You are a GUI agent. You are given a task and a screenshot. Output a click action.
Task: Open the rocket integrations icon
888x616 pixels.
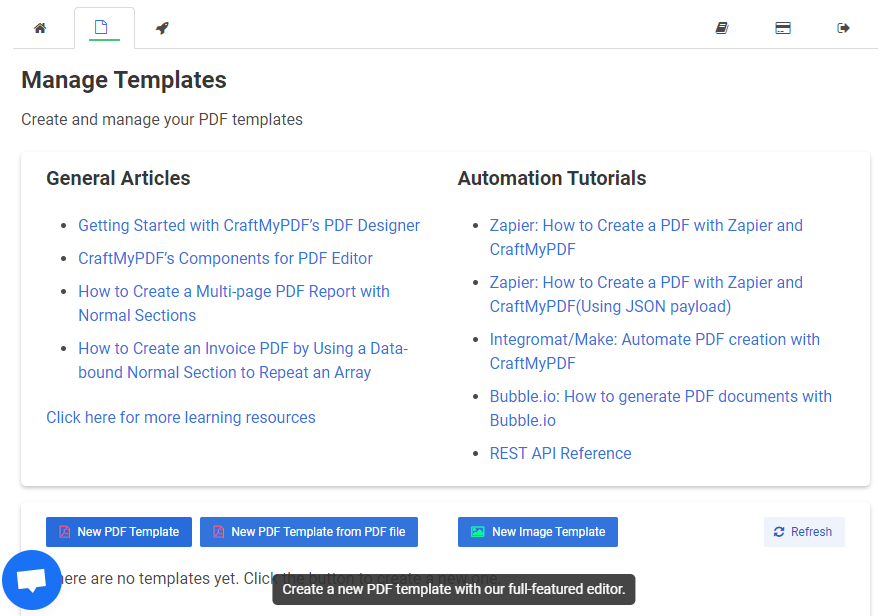[x=163, y=28]
